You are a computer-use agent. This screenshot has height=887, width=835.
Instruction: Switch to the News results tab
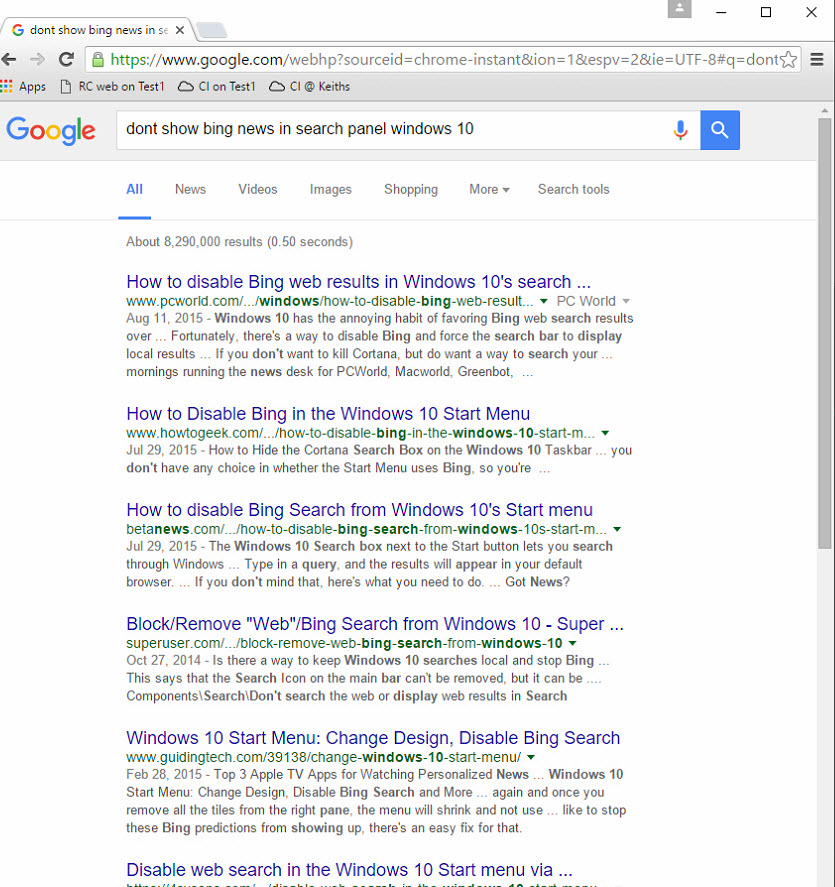[190, 189]
